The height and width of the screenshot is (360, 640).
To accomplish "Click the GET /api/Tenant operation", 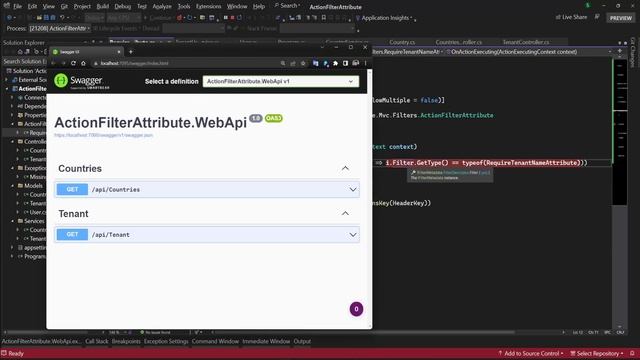I will coord(207,235).
